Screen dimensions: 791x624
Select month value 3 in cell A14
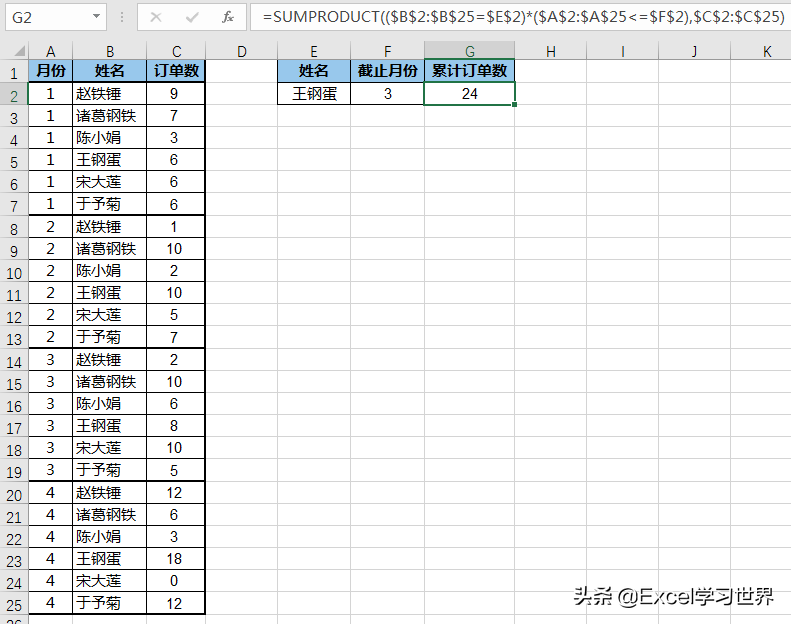pyautogui.click(x=50, y=360)
